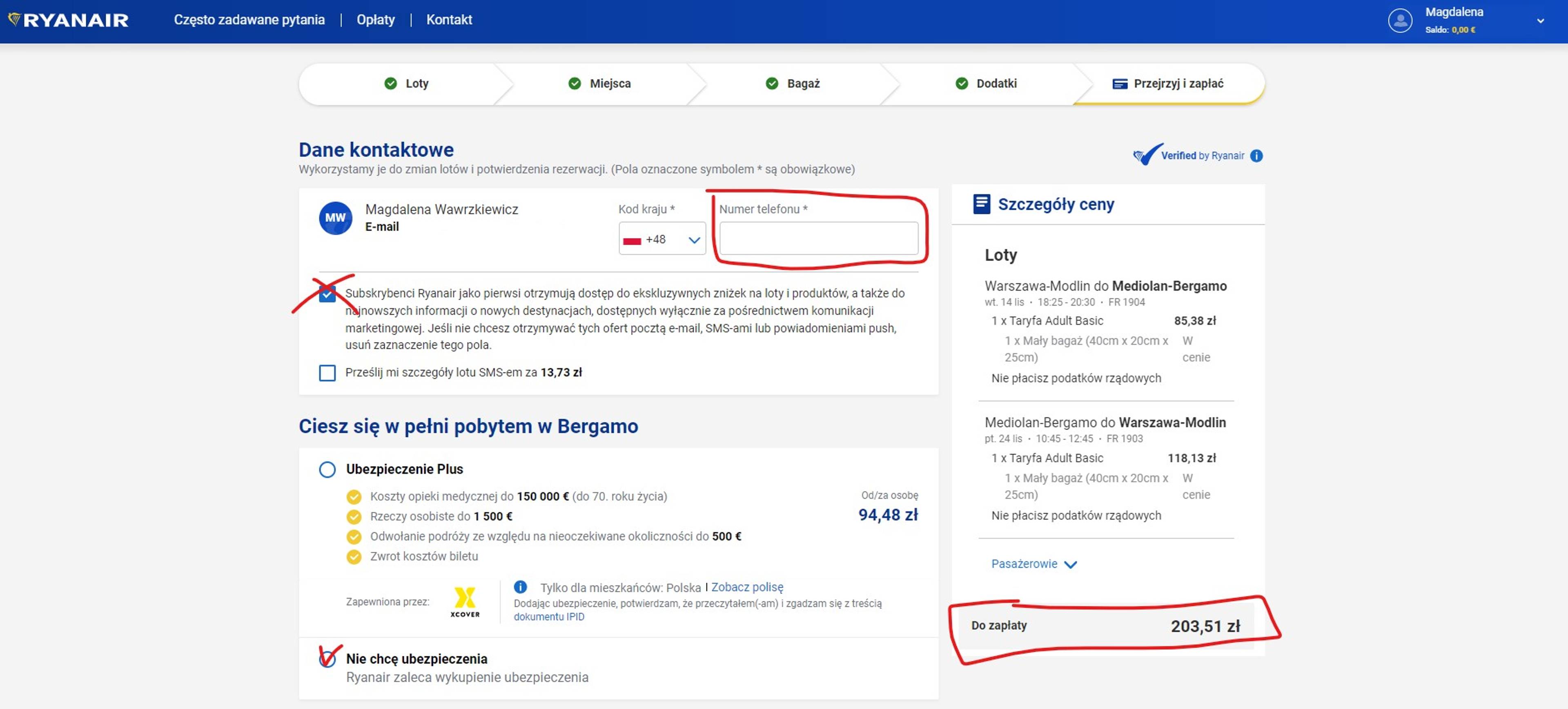Click the XCover provider logo
The image size is (1568, 709).
pyautogui.click(x=464, y=601)
